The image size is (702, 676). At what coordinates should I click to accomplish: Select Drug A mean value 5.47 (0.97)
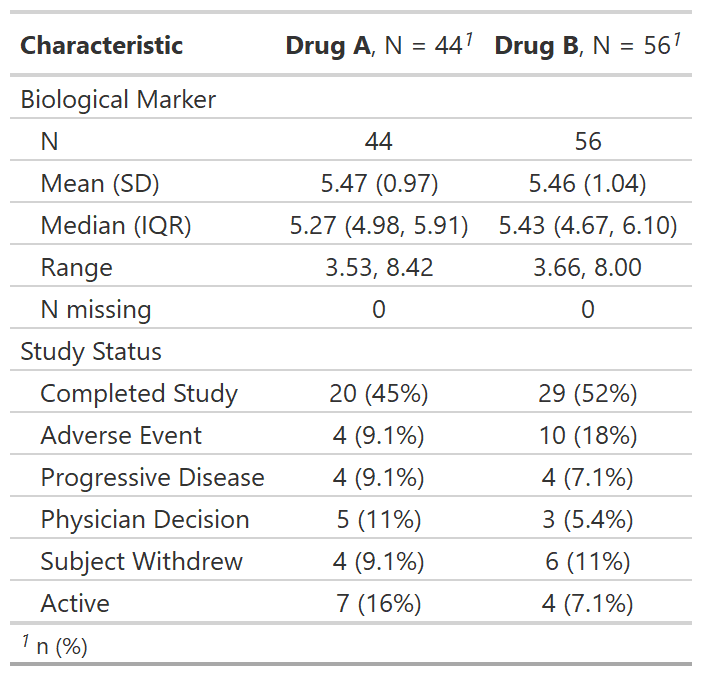pyautogui.click(x=378, y=183)
